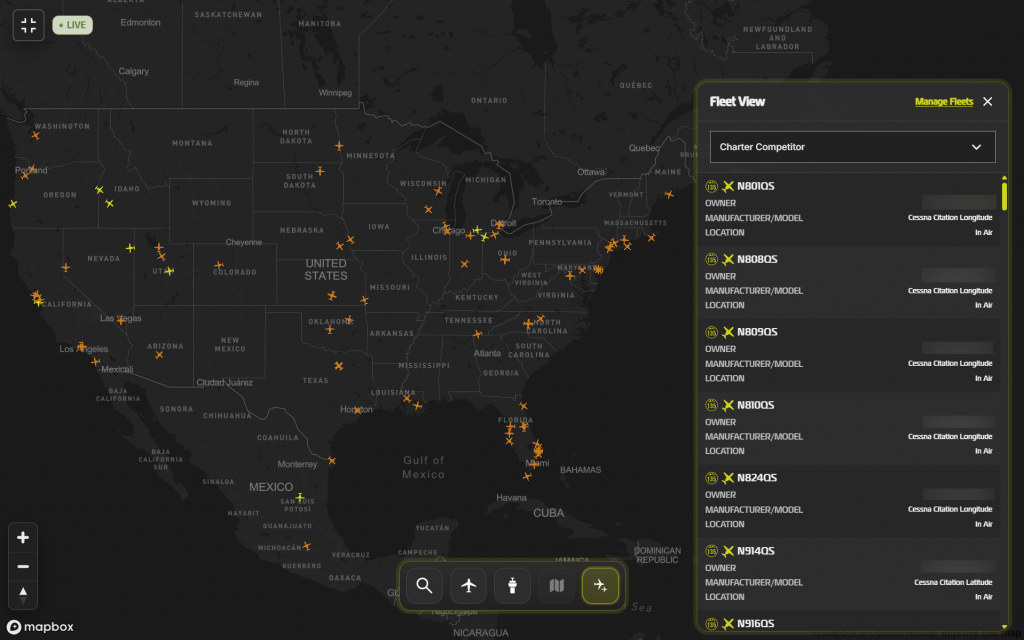Click the yellow plane icon beside N824QS
The width and height of the screenshot is (1024, 640).
[x=728, y=478]
